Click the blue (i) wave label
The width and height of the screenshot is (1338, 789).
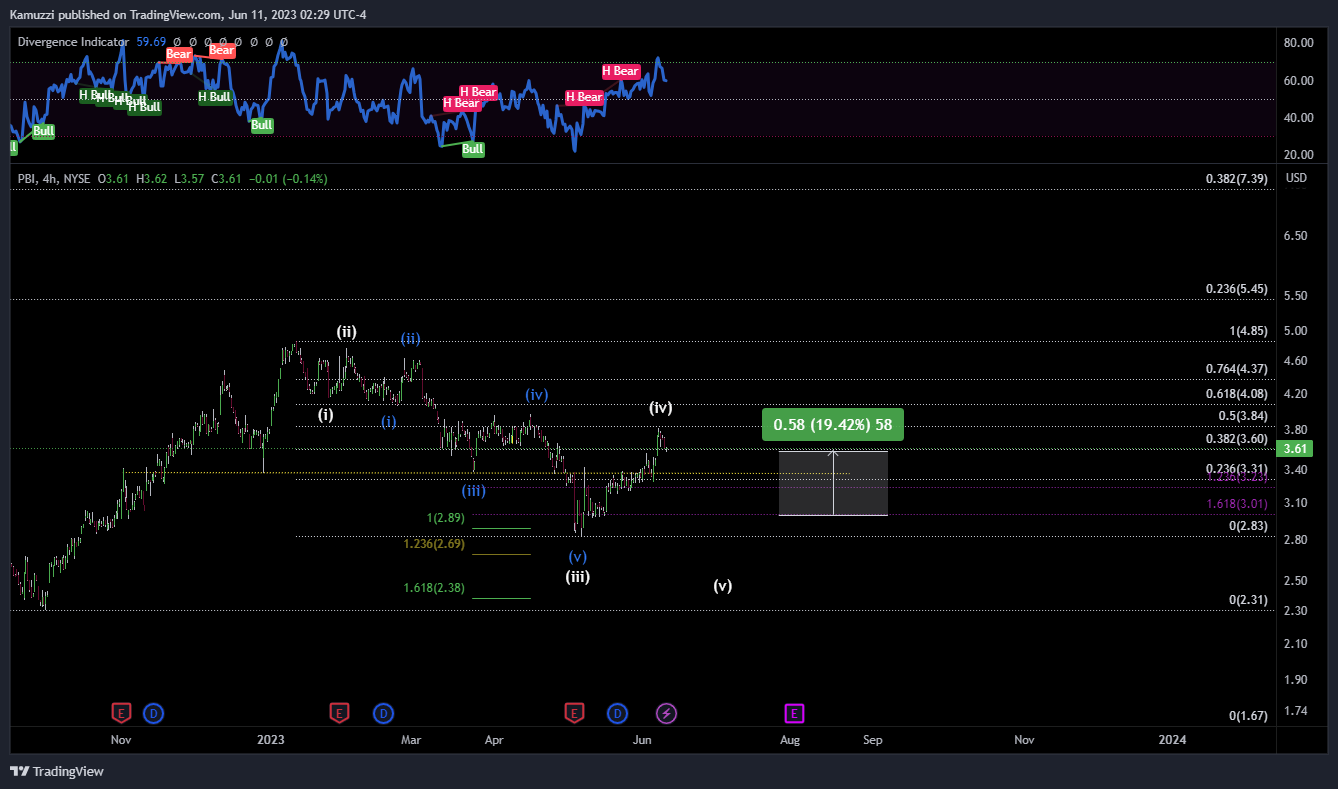tap(388, 422)
